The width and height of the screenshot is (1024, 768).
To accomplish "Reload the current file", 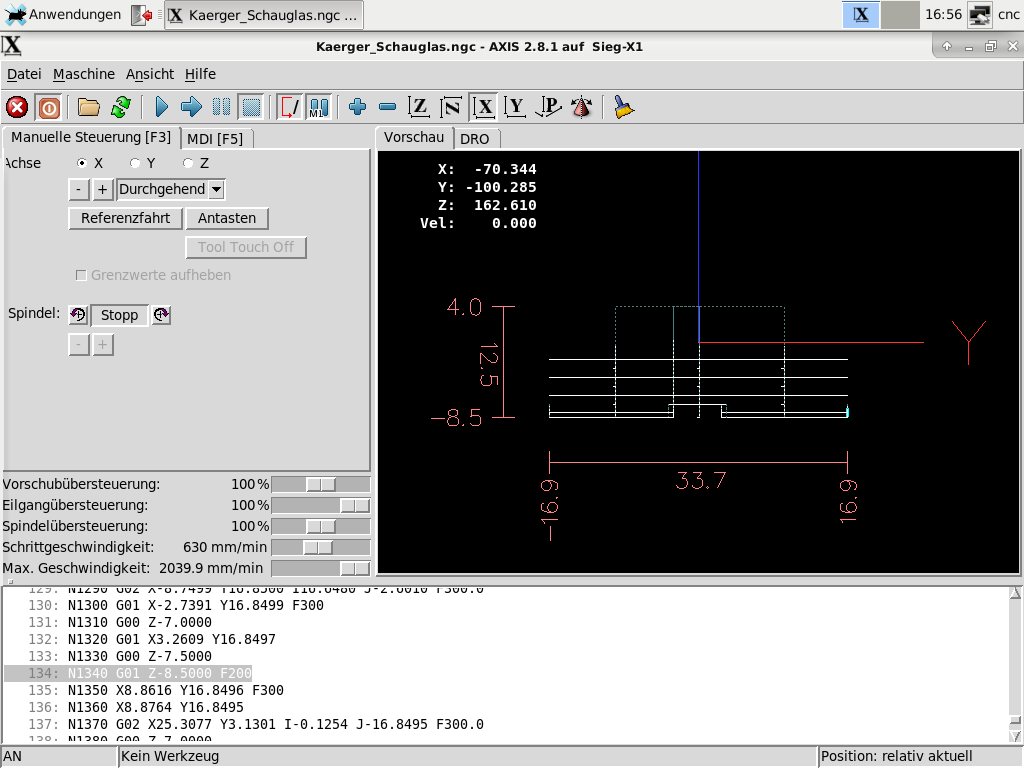I will click(x=121, y=107).
